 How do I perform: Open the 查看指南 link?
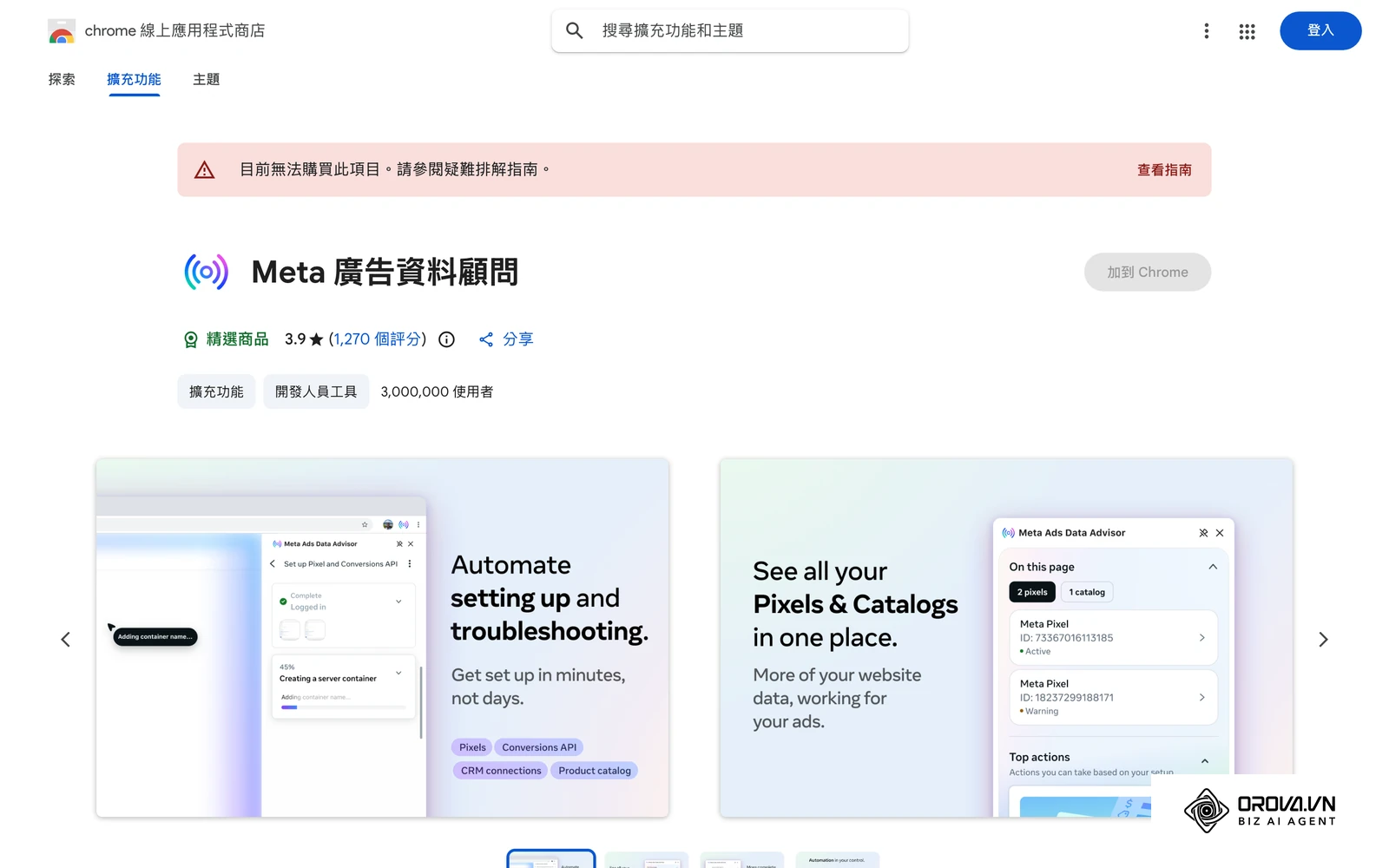[x=1164, y=170]
